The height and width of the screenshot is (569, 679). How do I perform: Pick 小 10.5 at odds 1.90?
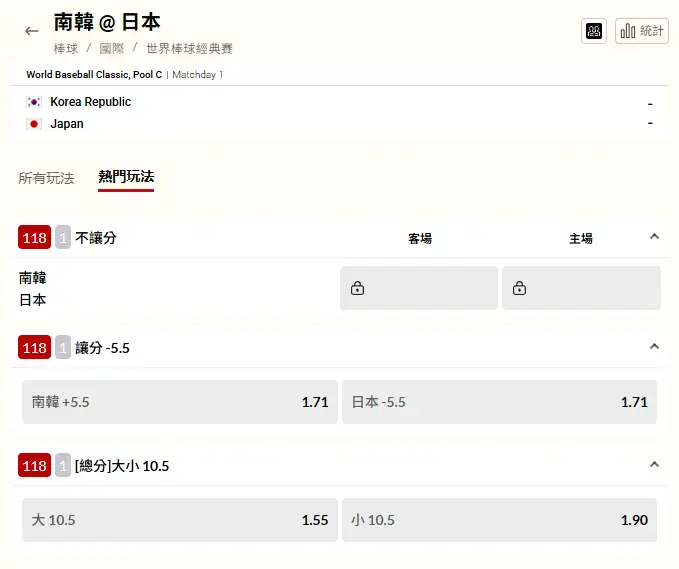(x=499, y=520)
